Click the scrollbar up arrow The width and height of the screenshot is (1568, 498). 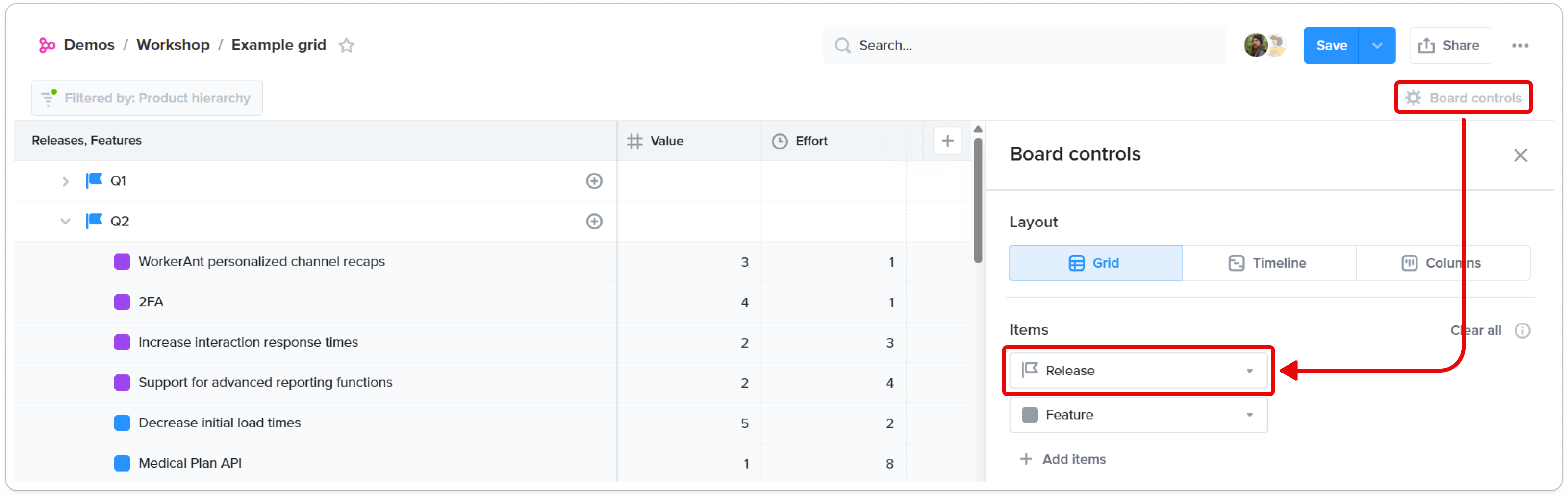978,129
